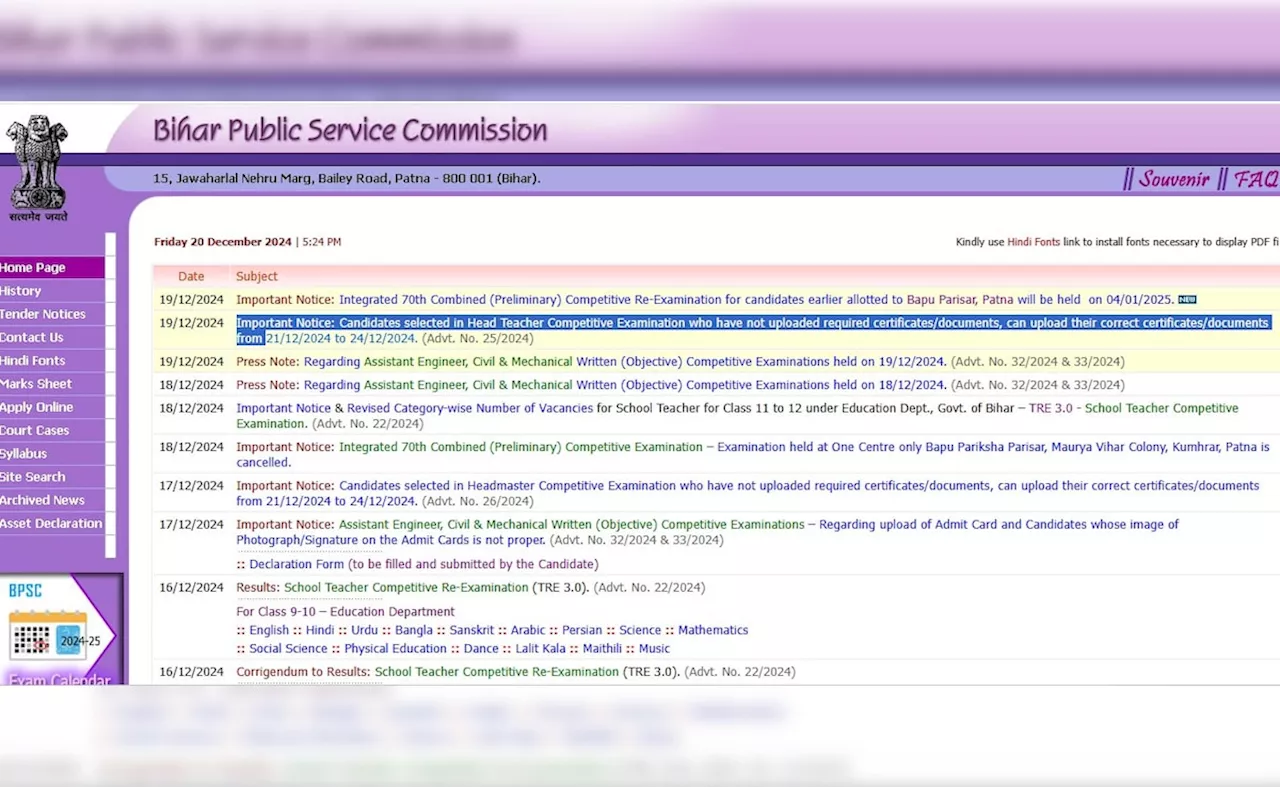The height and width of the screenshot is (787, 1280).
Task: Open the Lalit Kala result link
Action: (540, 649)
